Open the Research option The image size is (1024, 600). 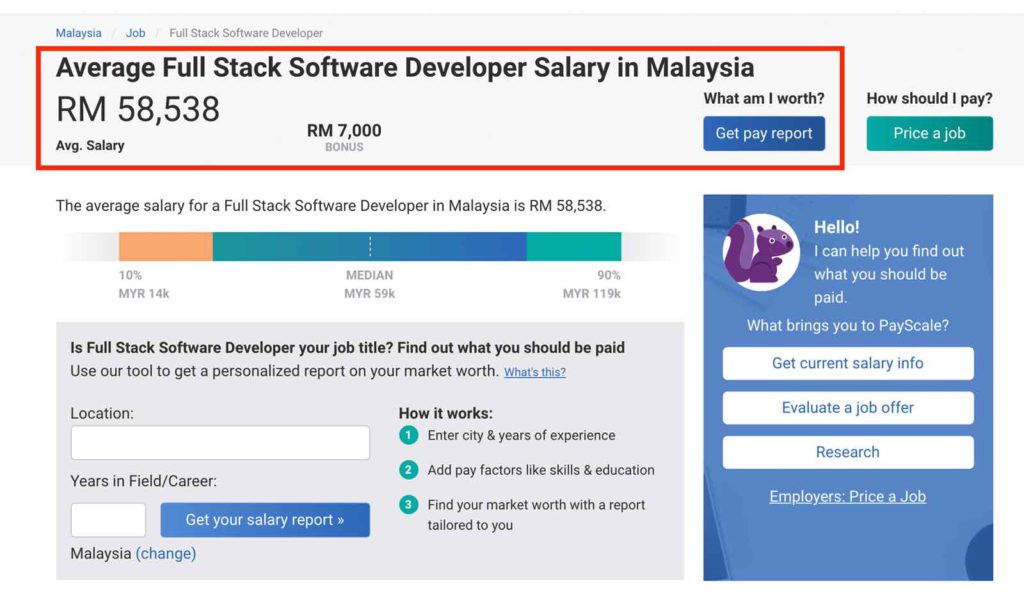[x=847, y=452]
